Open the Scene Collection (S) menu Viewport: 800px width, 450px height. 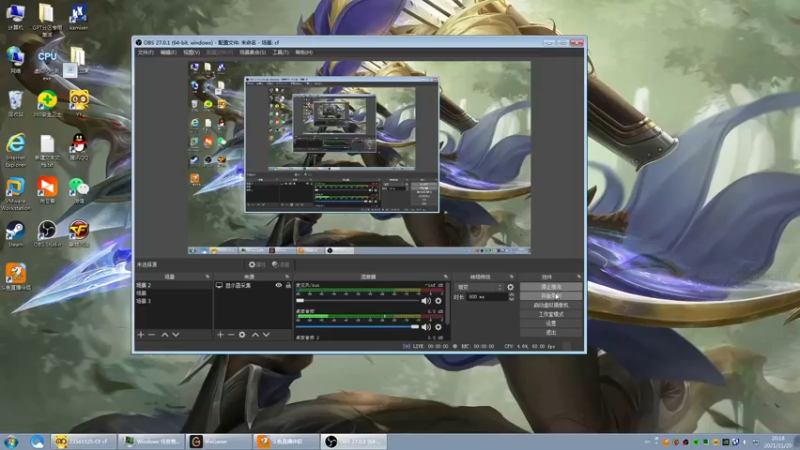pyautogui.click(x=253, y=53)
